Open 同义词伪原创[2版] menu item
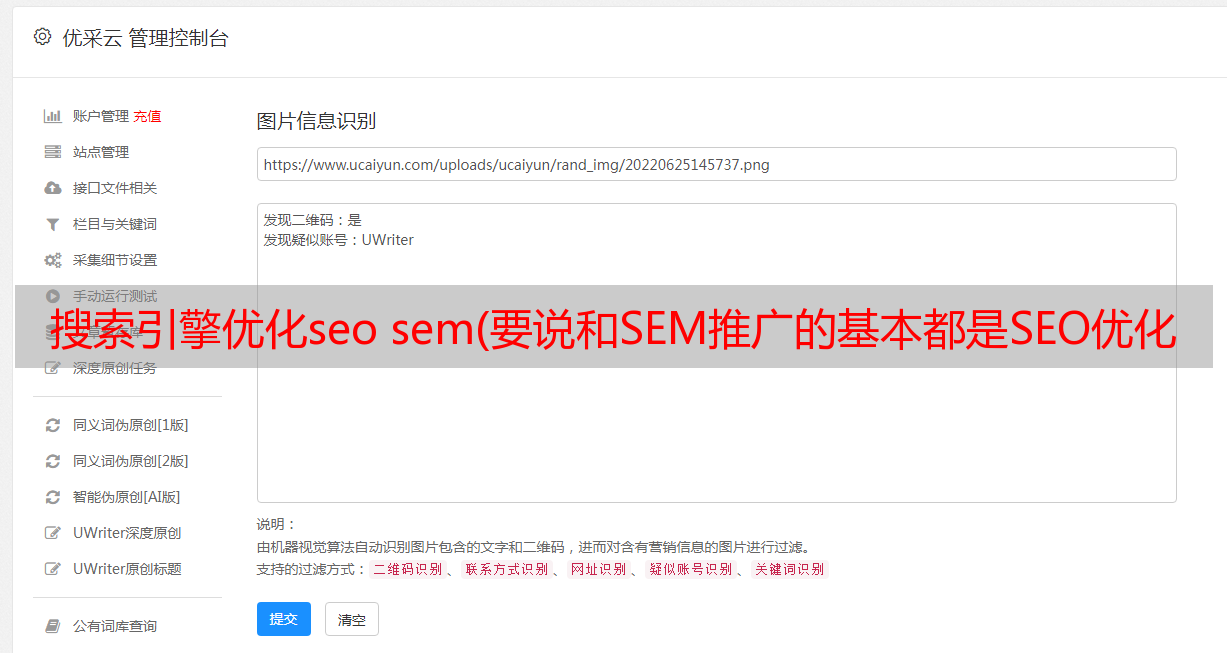The width and height of the screenshot is (1227, 653). tap(130, 461)
